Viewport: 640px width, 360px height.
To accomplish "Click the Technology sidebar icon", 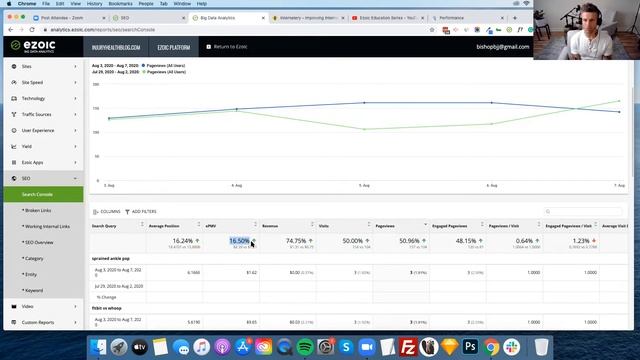I will (14, 98).
